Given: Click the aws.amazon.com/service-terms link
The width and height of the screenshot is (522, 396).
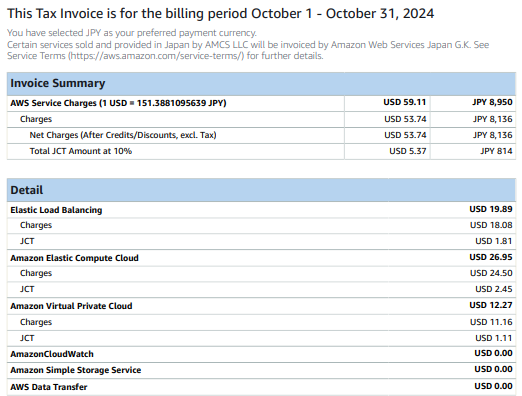Looking at the screenshot, I should click(x=156, y=56).
